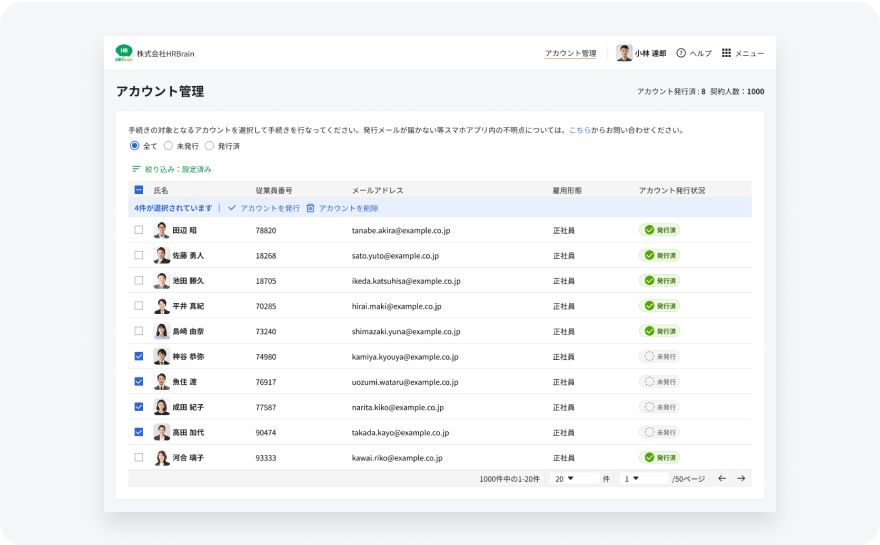The width and height of the screenshot is (880, 545).
Task: Open the page number dropdown showing 1
Action: click(x=642, y=479)
